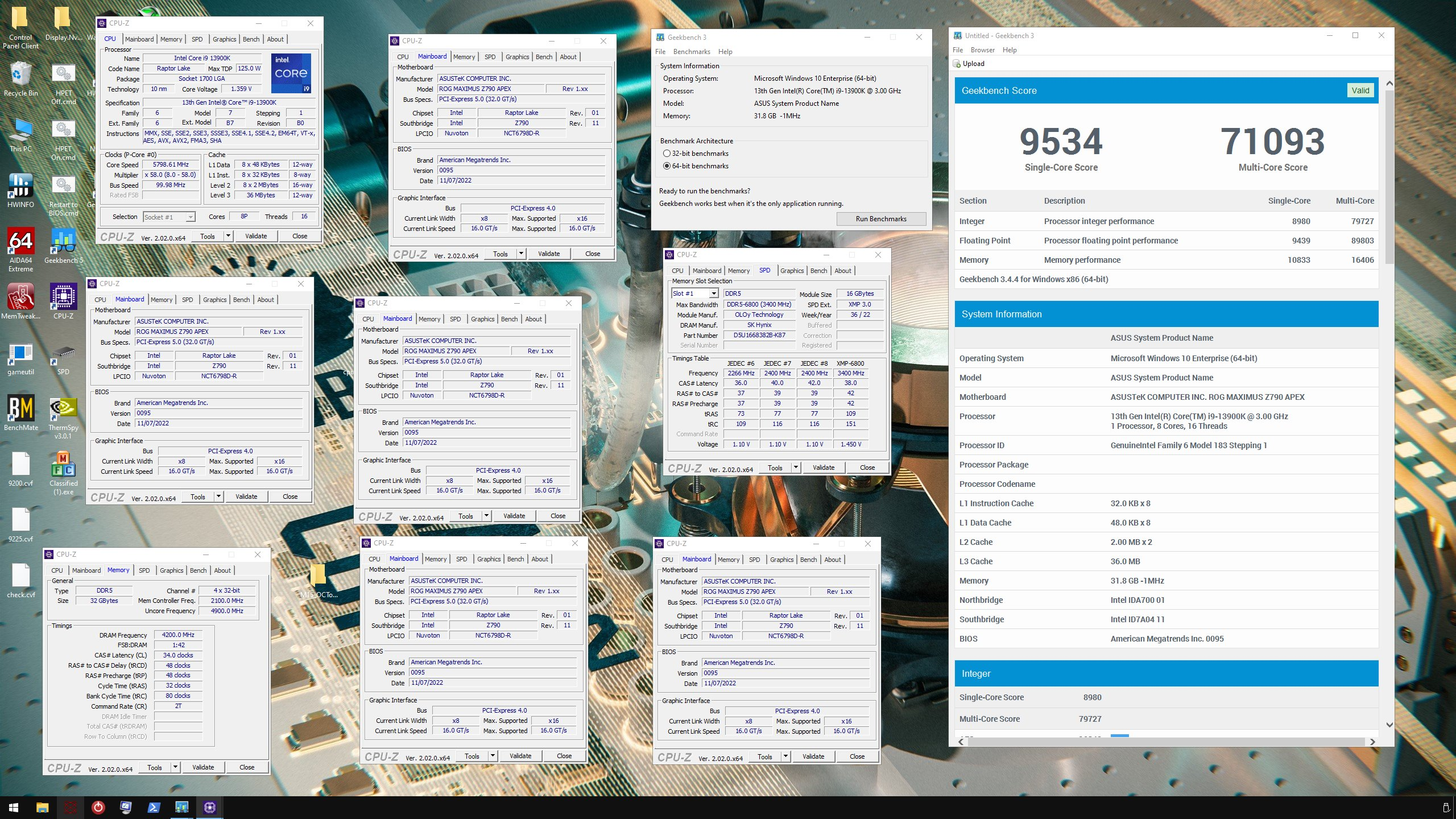Click the CPU-Z taskbar icon
Viewport: 1456px width, 819px height.
click(210, 807)
